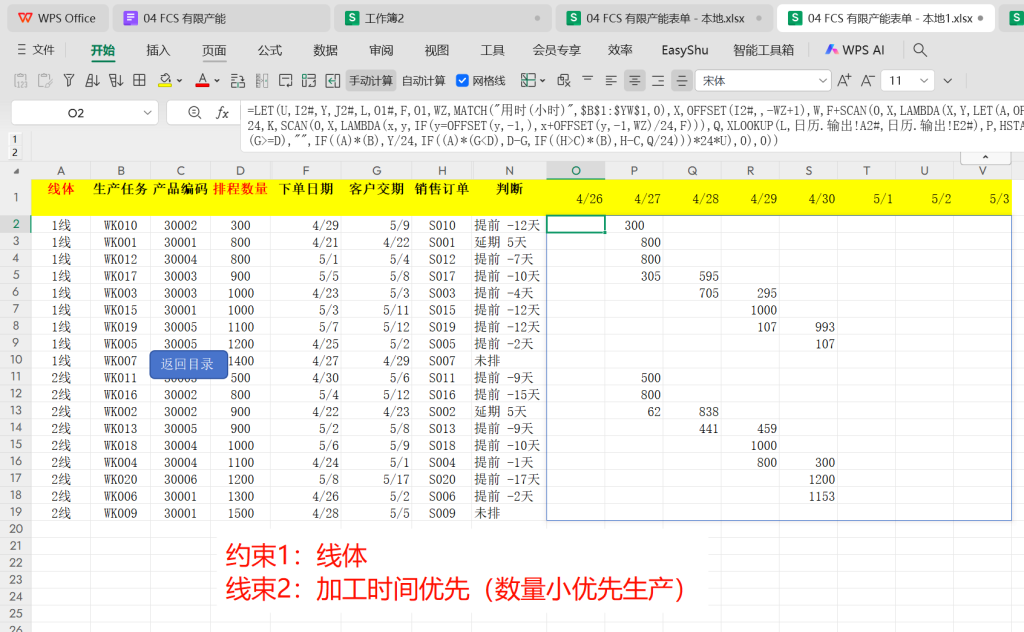Click outline level 1 button
The image size is (1024, 632).
(14, 139)
